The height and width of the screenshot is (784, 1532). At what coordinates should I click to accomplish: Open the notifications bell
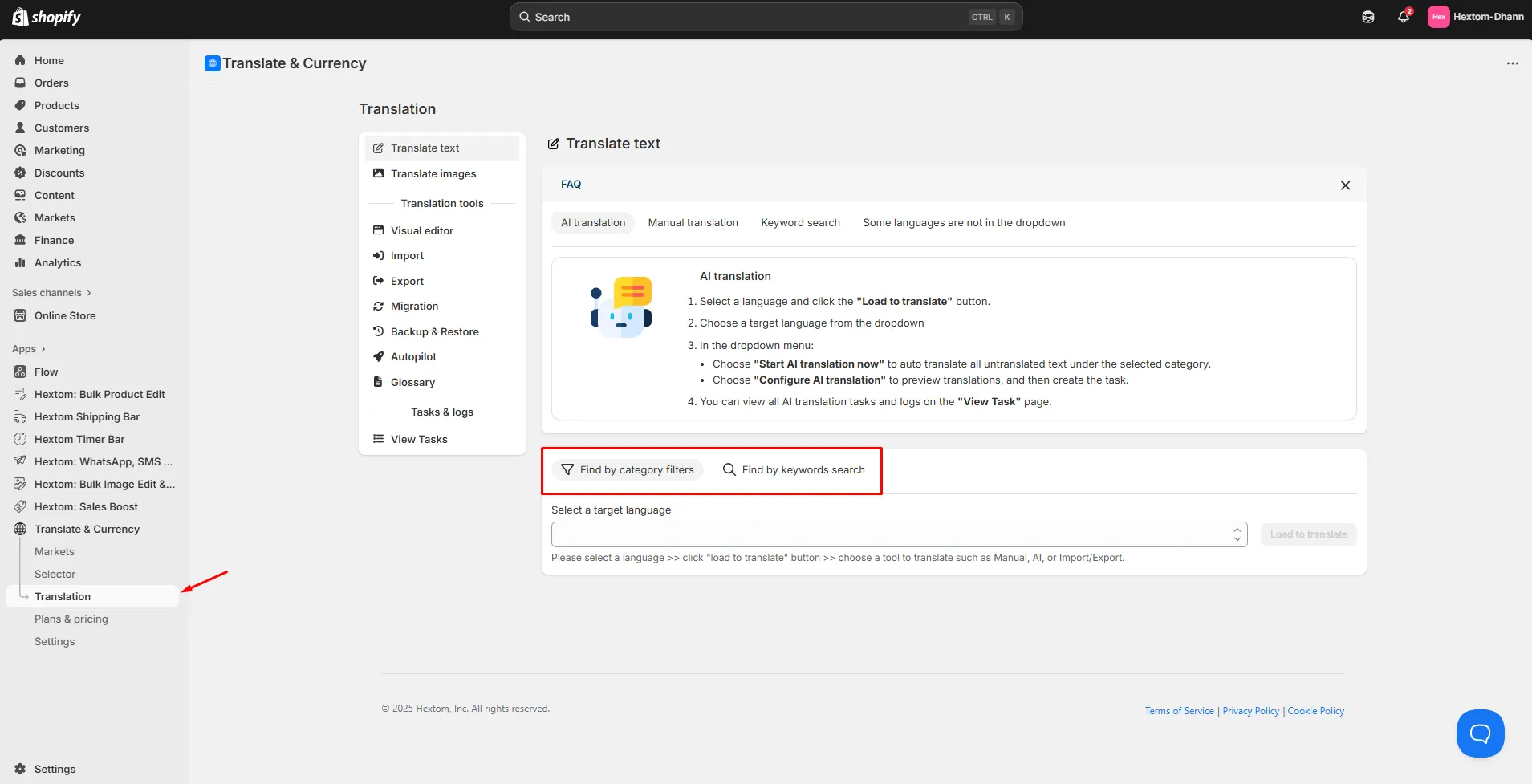pos(1404,17)
